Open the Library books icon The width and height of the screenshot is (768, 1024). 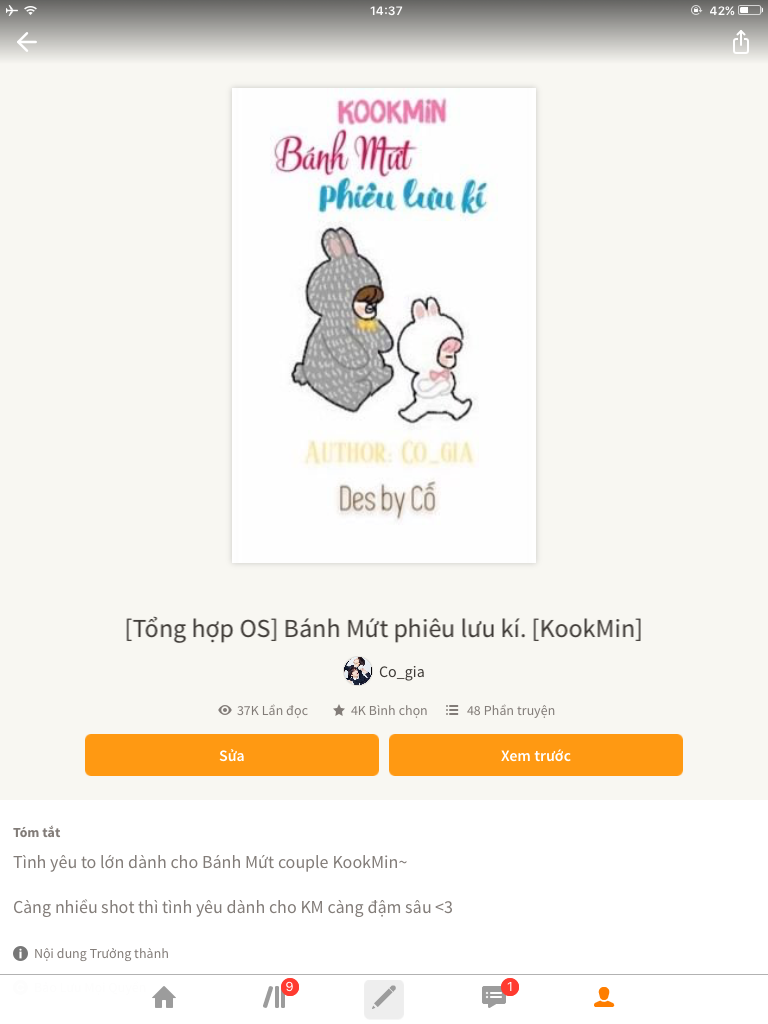click(274, 997)
